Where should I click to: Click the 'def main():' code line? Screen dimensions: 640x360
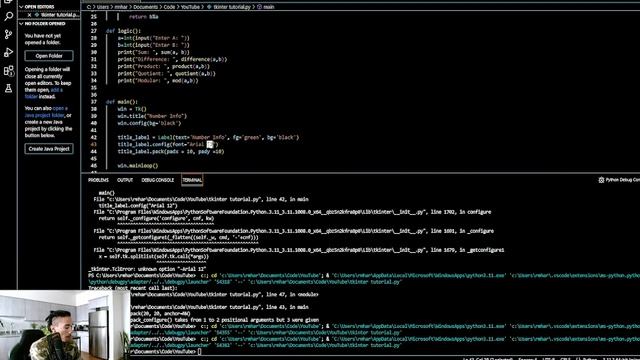pos(122,102)
